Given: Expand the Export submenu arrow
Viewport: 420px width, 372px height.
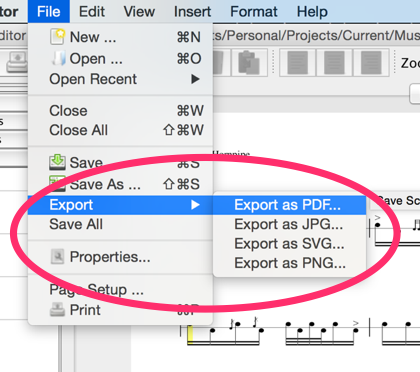Looking at the screenshot, I should tap(196, 205).
